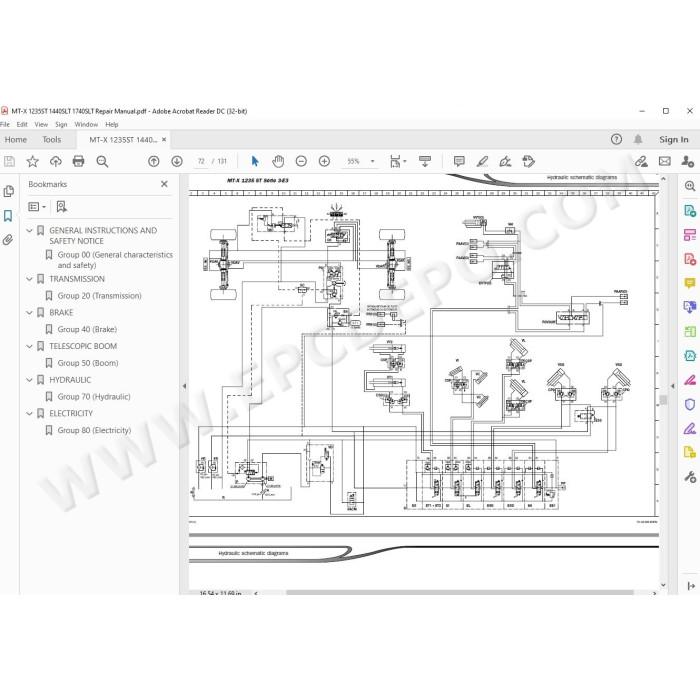The width and height of the screenshot is (700, 700).
Task: Switch to the Tools tab
Action: tap(52, 139)
